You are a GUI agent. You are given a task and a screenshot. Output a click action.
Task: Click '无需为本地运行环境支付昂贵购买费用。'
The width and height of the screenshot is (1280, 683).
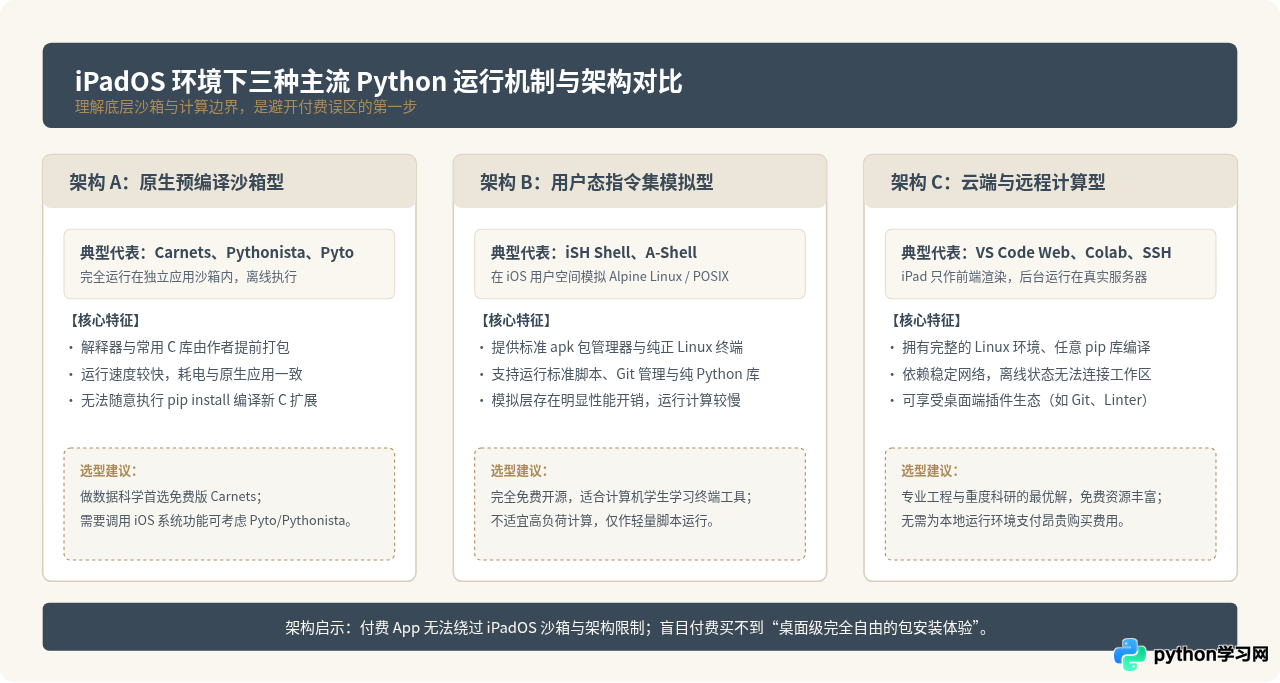(x=1014, y=521)
